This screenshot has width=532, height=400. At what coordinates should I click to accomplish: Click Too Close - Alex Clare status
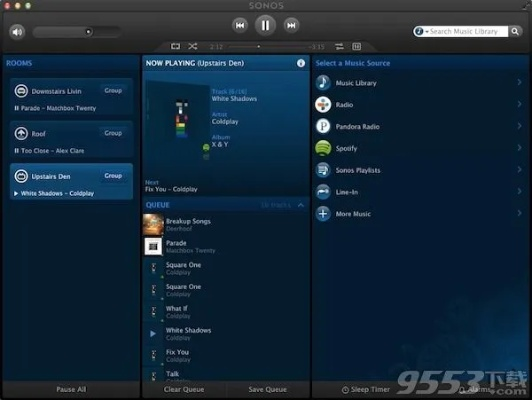tap(50, 151)
